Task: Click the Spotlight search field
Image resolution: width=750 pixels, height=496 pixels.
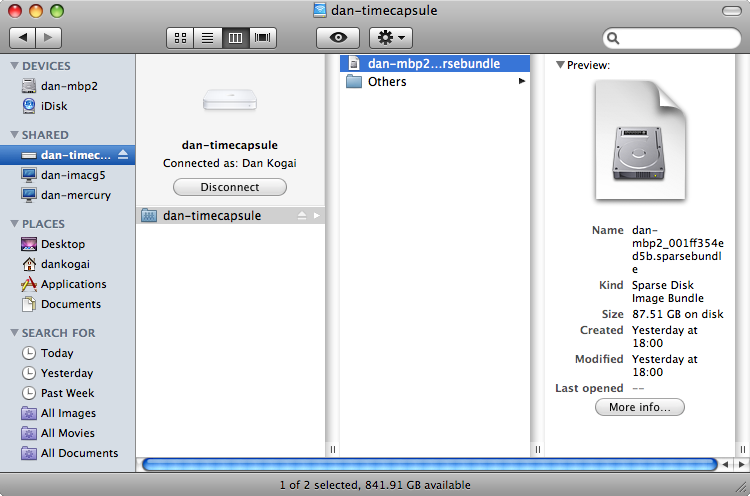Action: point(672,38)
